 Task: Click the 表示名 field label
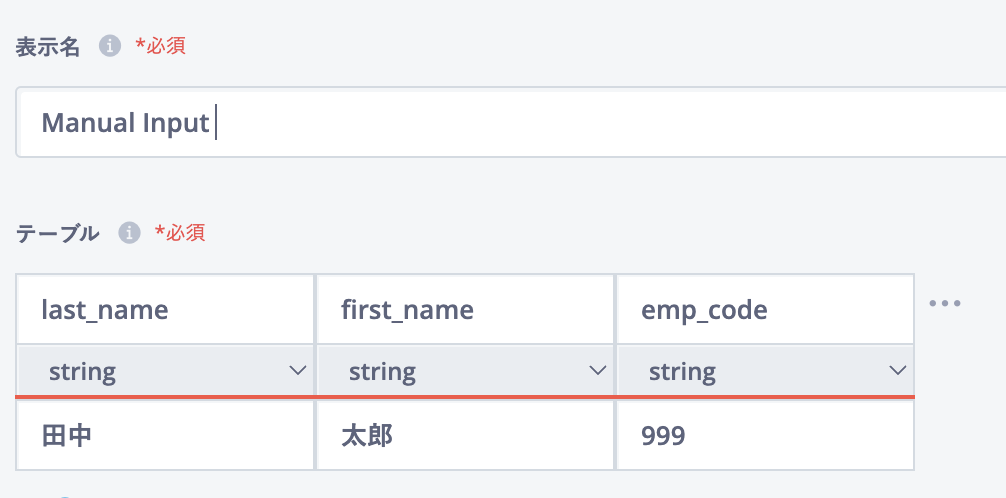tap(48, 47)
